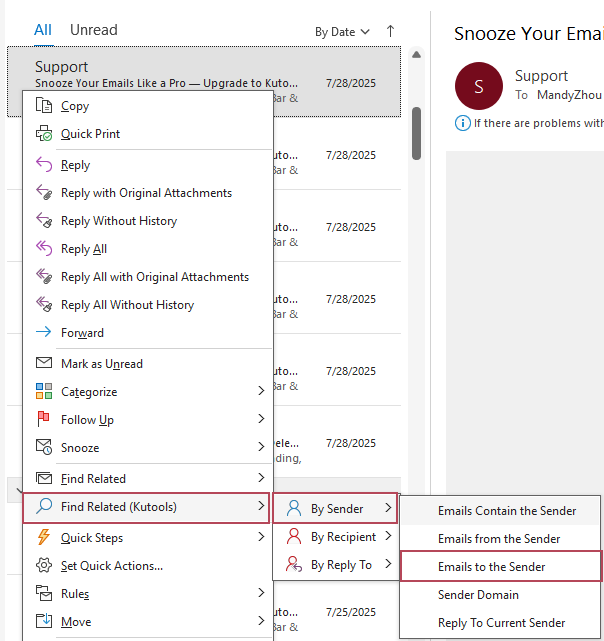The width and height of the screenshot is (604, 641).
Task: Select Reply All menu entry
Action: pyautogui.click(x=148, y=249)
